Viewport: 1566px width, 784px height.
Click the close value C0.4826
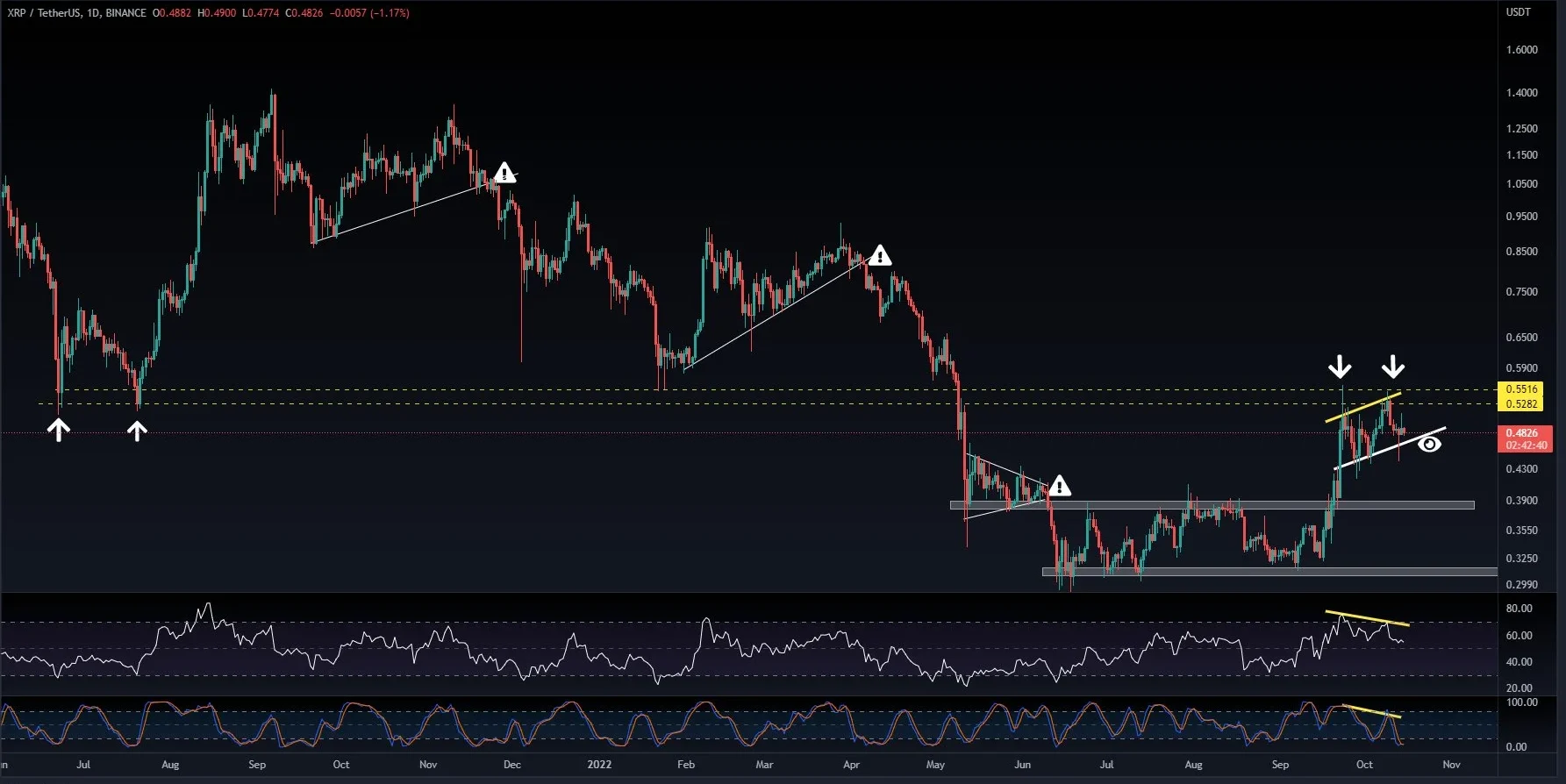tap(304, 13)
